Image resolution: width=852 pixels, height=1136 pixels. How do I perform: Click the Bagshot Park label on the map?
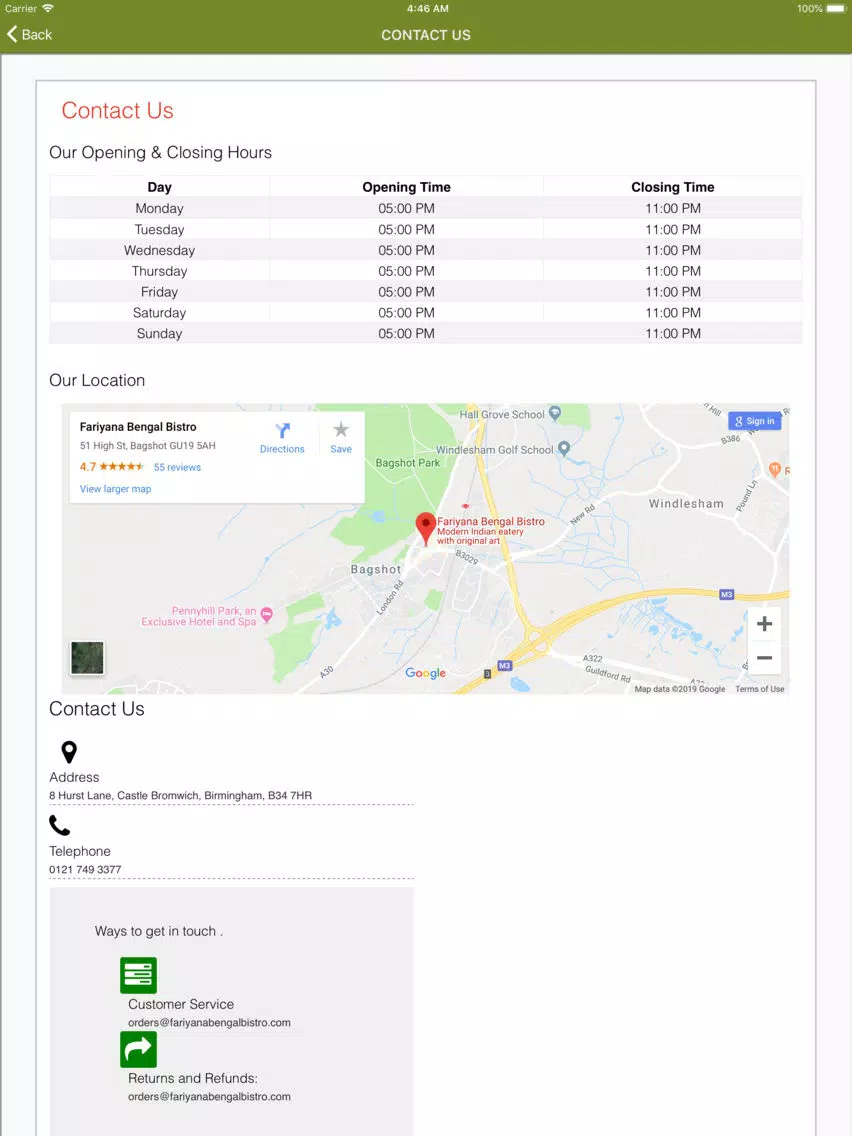[407, 463]
